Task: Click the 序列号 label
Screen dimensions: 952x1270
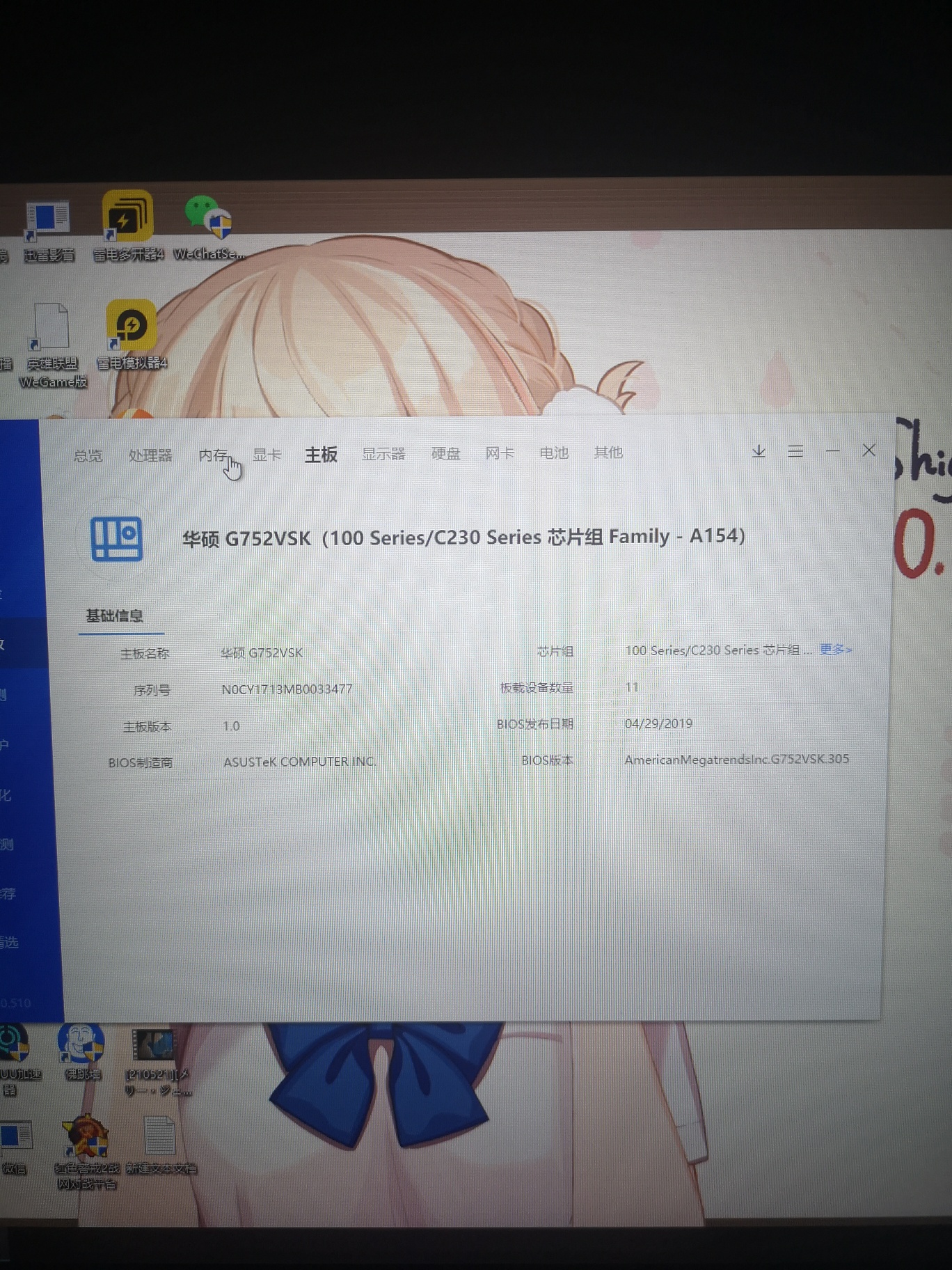Action: click(x=152, y=690)
